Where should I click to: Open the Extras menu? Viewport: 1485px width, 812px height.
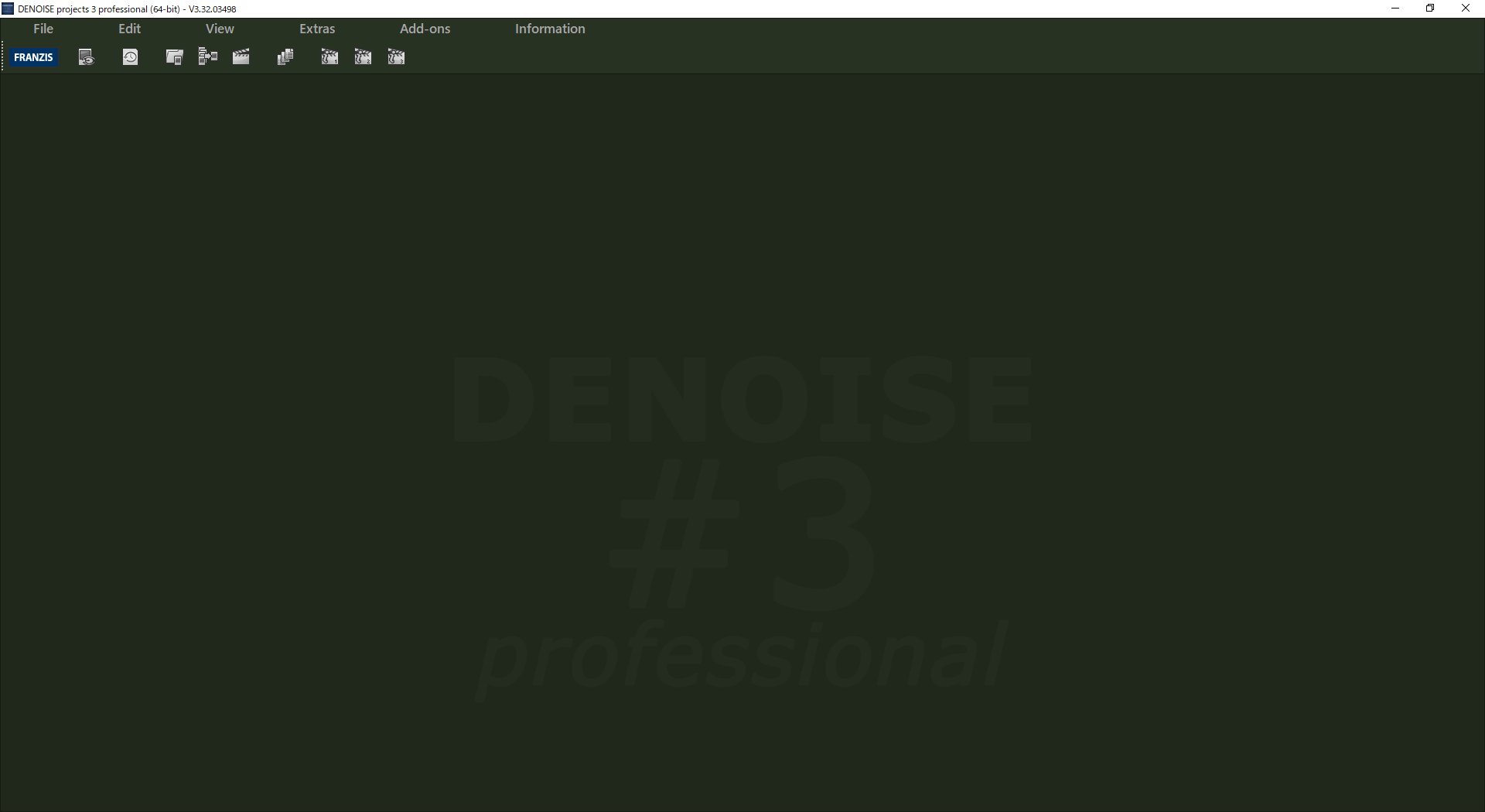[317, 29]
